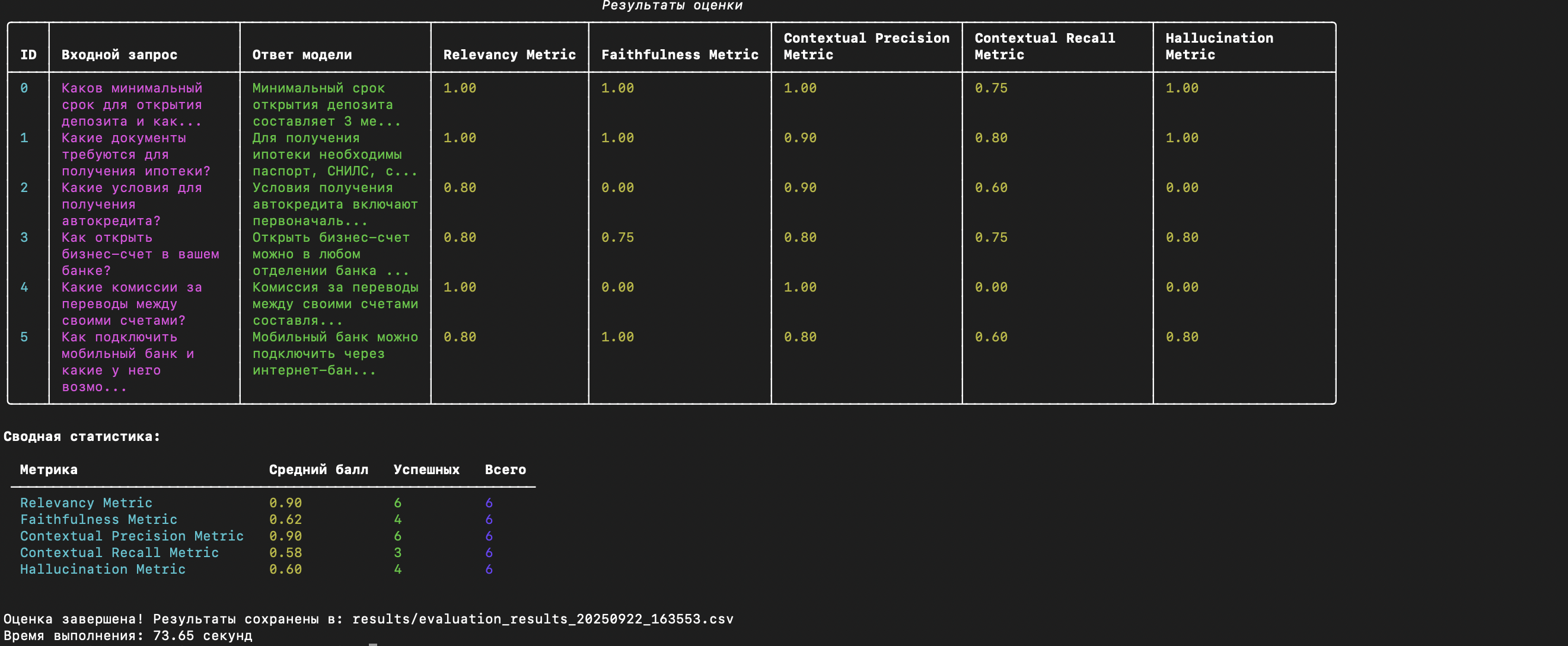Image resolution: width=1568 pixels, height=646 pixels.
Task: Click row 5 Hallucination value 0.80
Action: [x=1181, y=337]
